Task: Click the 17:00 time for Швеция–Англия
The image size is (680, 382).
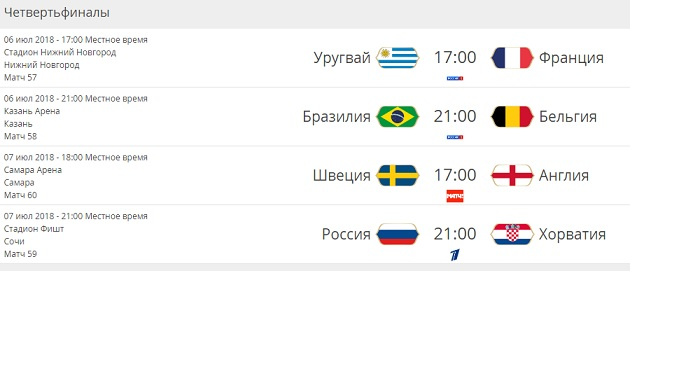Action: [x=455, y=175]
